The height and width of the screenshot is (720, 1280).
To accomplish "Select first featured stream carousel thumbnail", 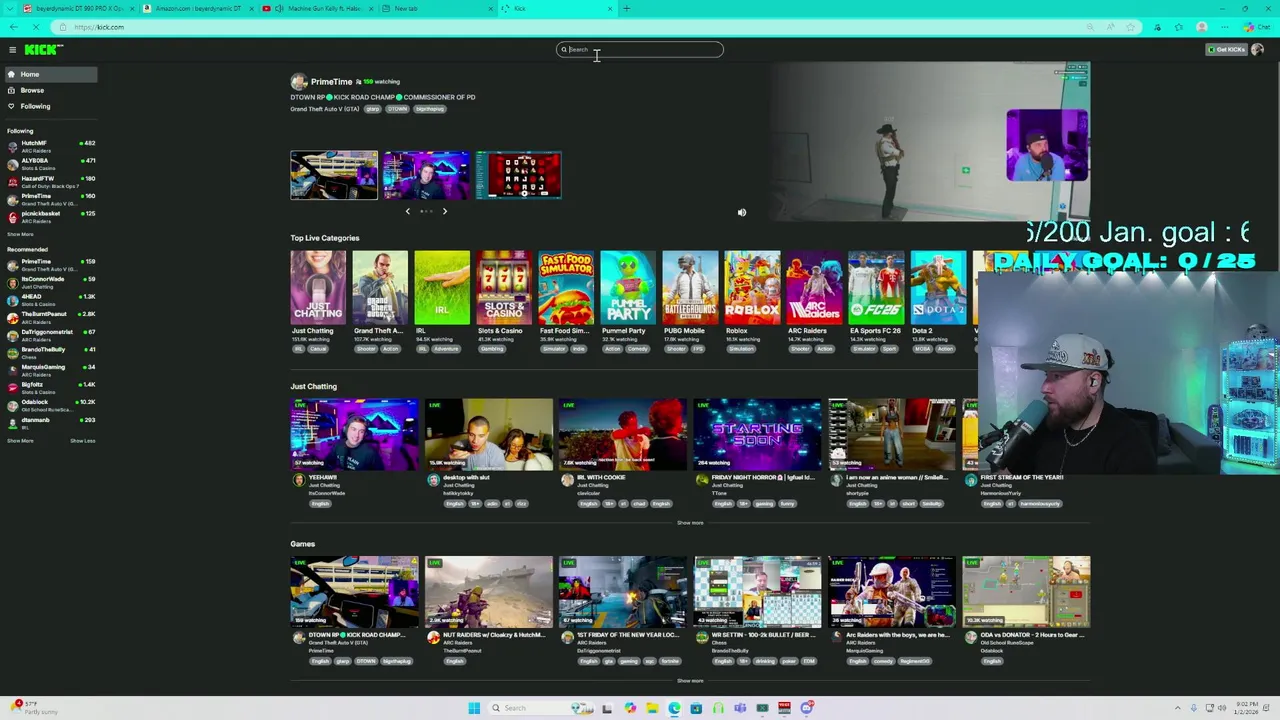I will (x=334, y=175).
